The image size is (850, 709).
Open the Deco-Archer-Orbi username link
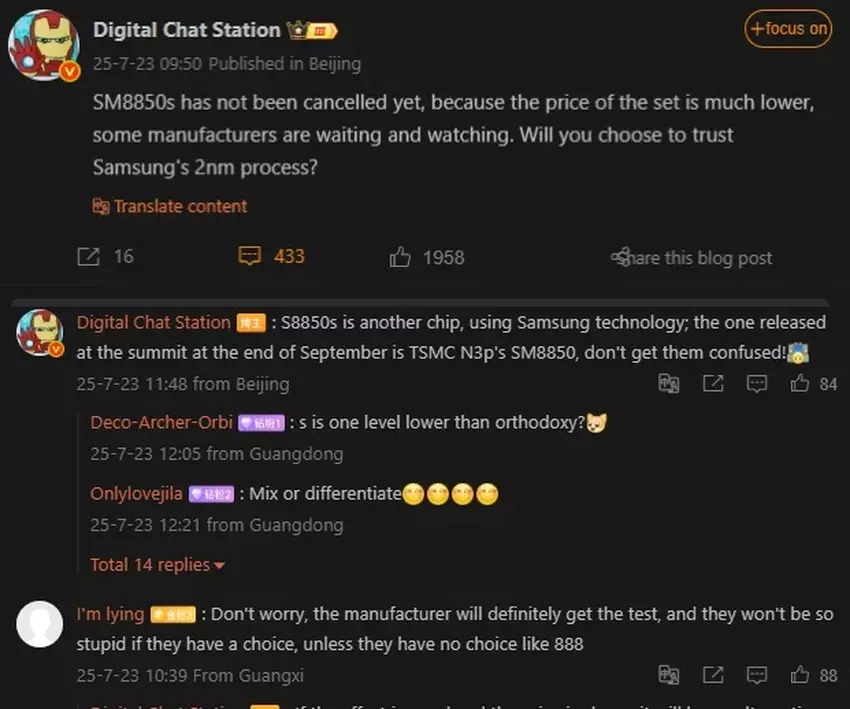coord(161,422)
